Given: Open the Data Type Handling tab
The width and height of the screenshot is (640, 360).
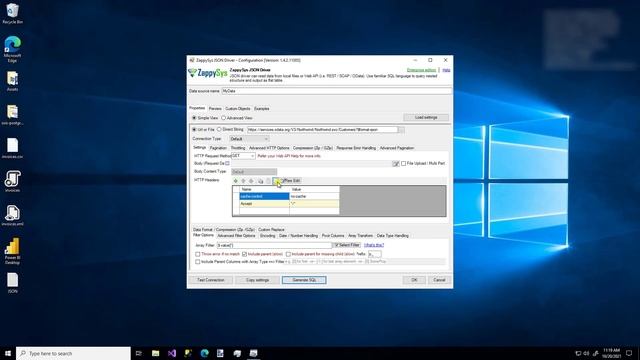Looking at the screenshot, I should click(x=392, y=236).
